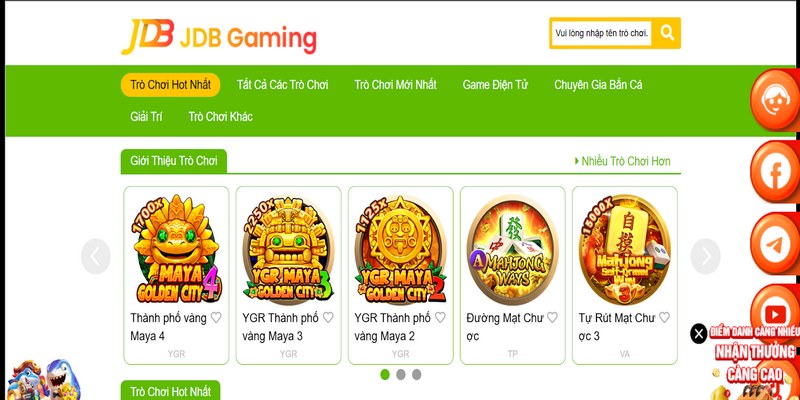Open the customer support headset icon

click(776, 99)
